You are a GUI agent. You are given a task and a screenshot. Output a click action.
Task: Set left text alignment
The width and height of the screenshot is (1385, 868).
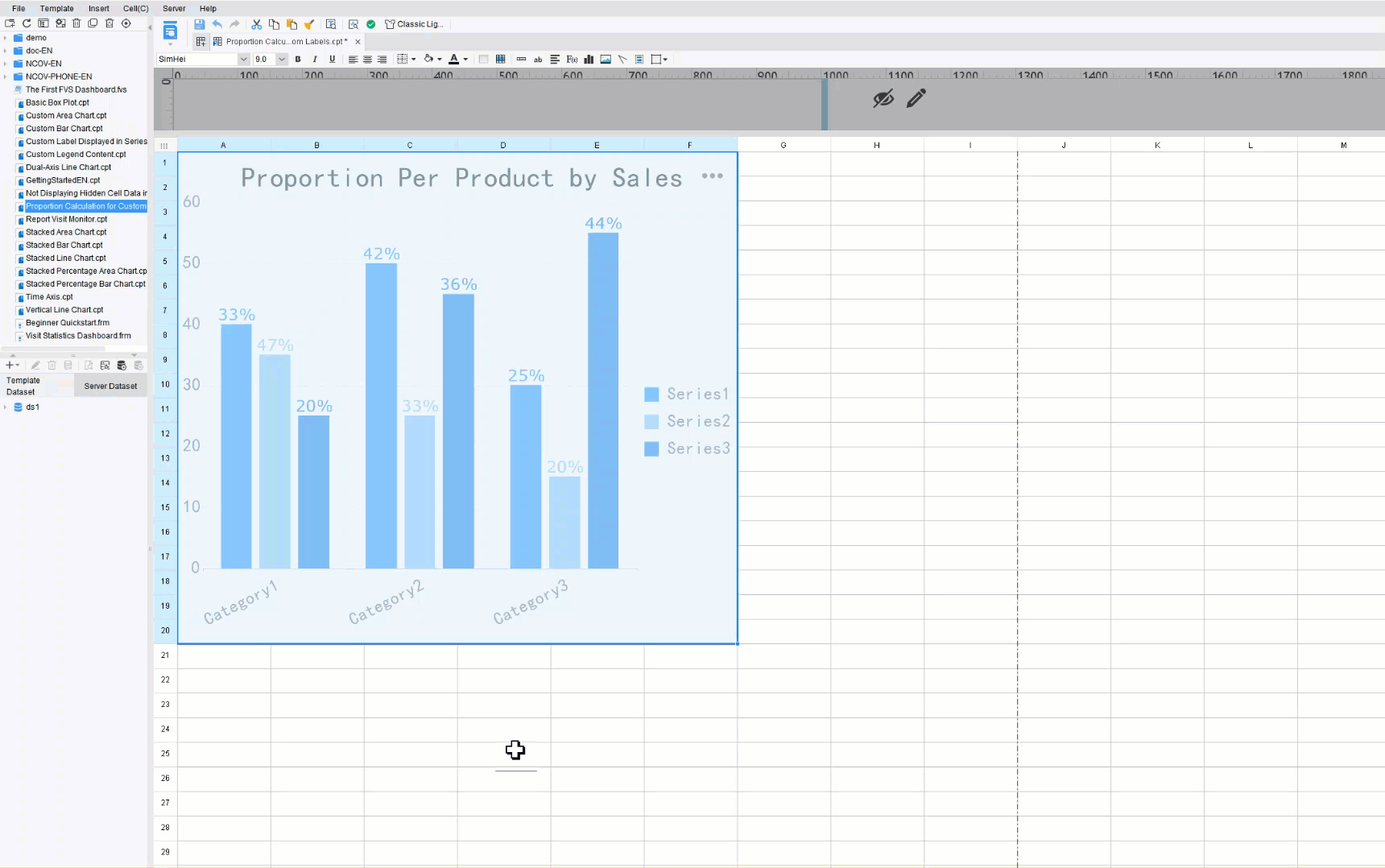coord(353,59)
